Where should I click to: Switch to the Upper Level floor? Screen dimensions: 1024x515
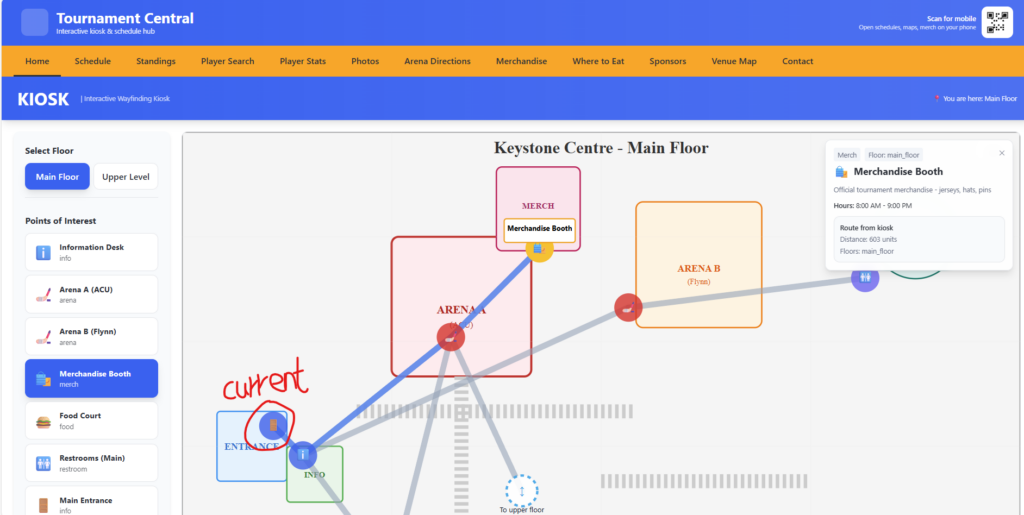[x=125, y=177]
